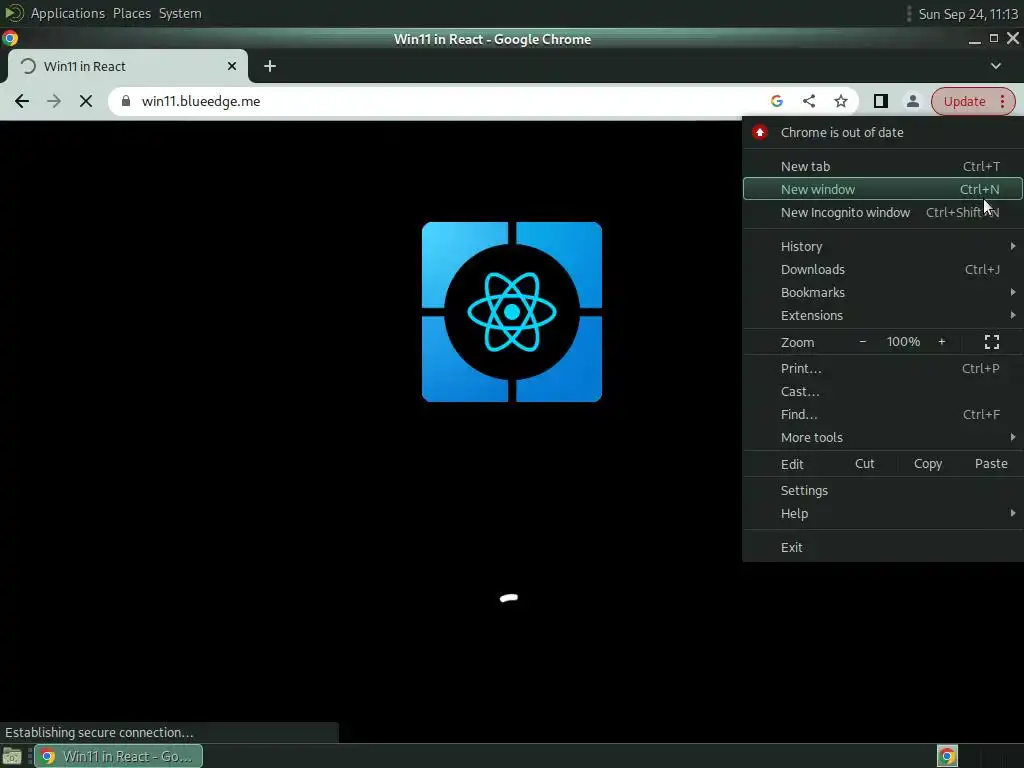
Task: Click the 100% zoom level value
Action: tap(903, 342)
